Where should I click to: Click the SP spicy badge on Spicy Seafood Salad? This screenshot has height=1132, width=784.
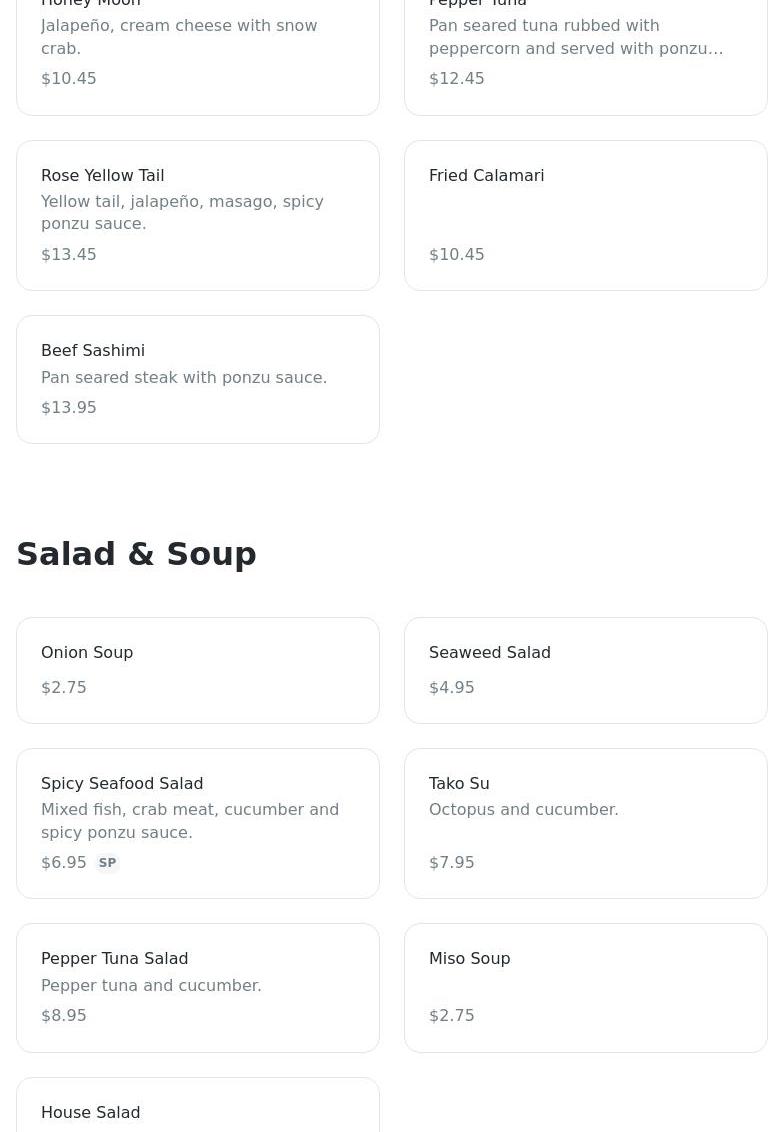[x=107, y=863]
